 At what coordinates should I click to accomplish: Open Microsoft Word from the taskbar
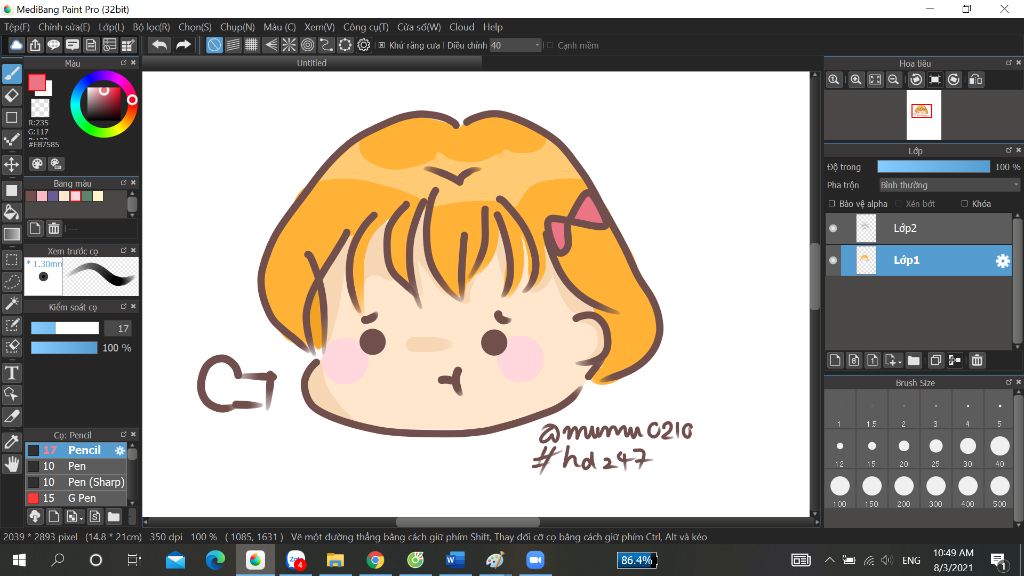(455, 560)
